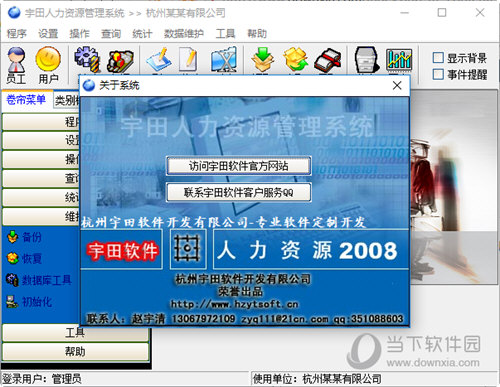The width and height of the screenshot is (500, 387).
Task: Click 联系宇田软件客户服务QQ button
Action: point(239,192)
